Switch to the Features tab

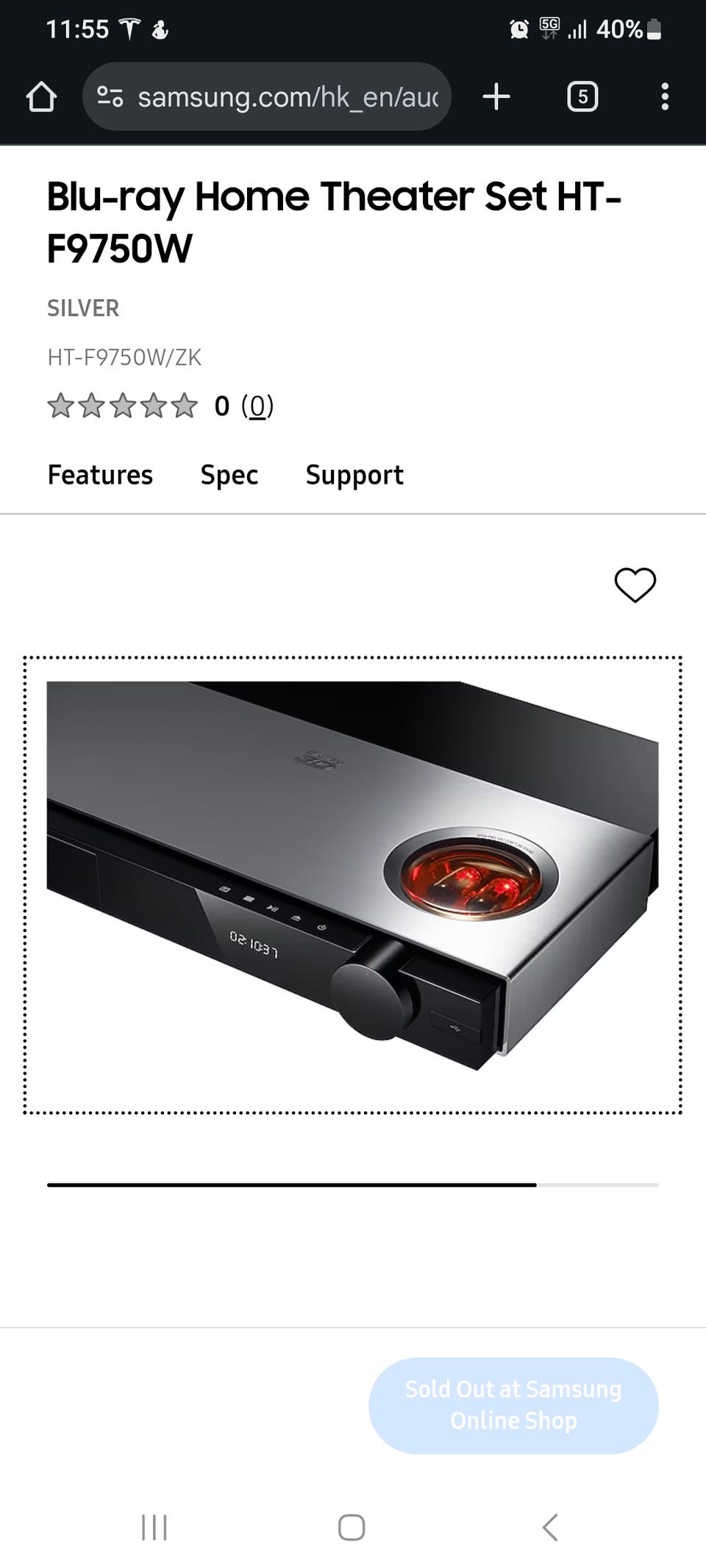(100, 475)
